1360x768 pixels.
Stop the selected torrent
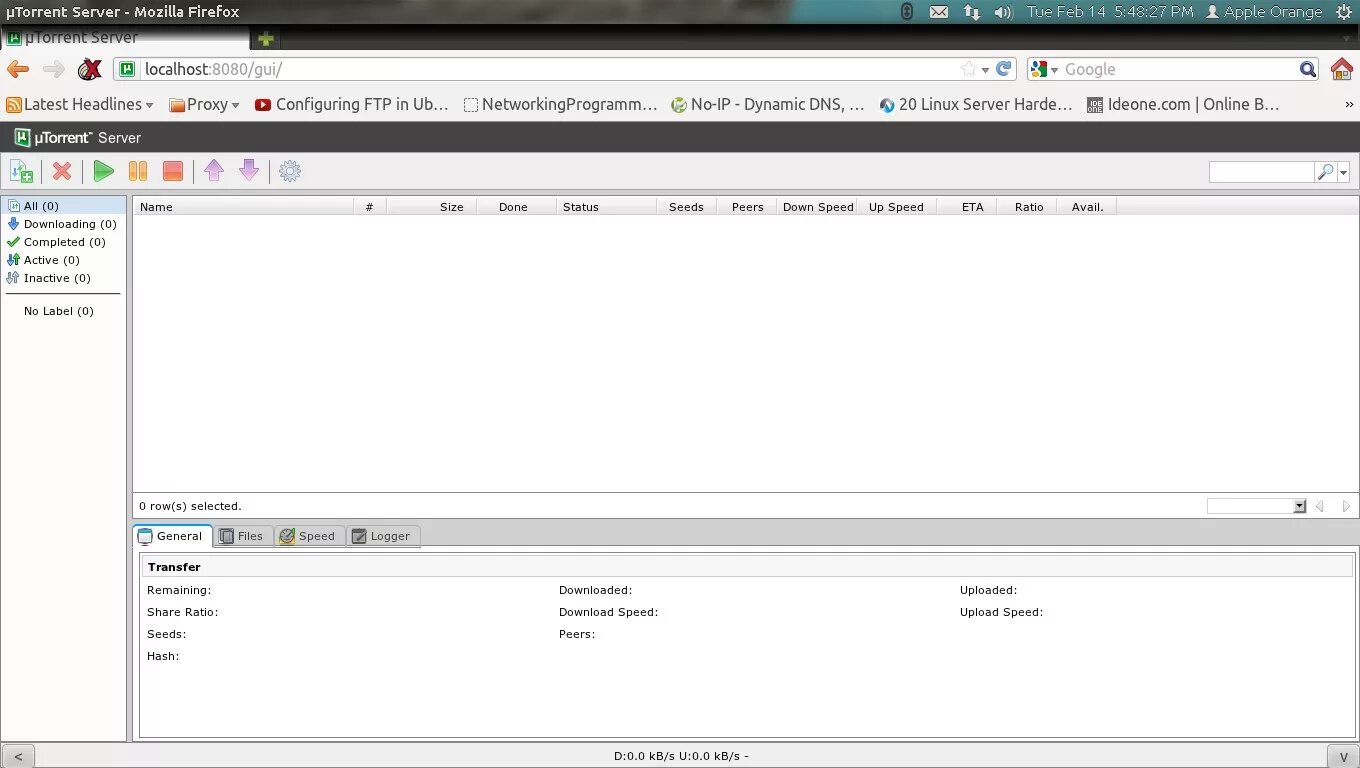click(172, 171)
